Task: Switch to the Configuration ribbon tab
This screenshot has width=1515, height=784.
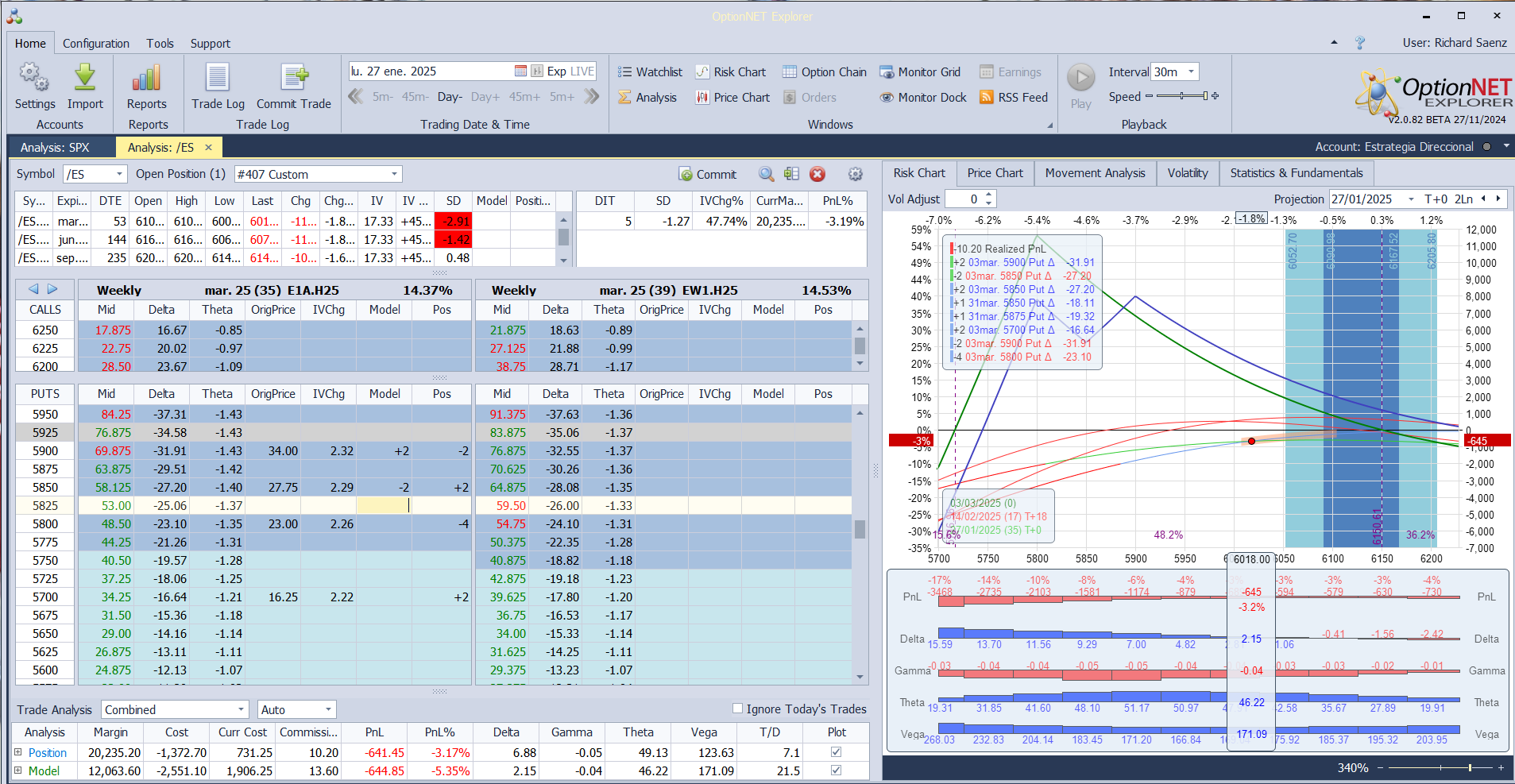Action: click(x=96, y=44)
